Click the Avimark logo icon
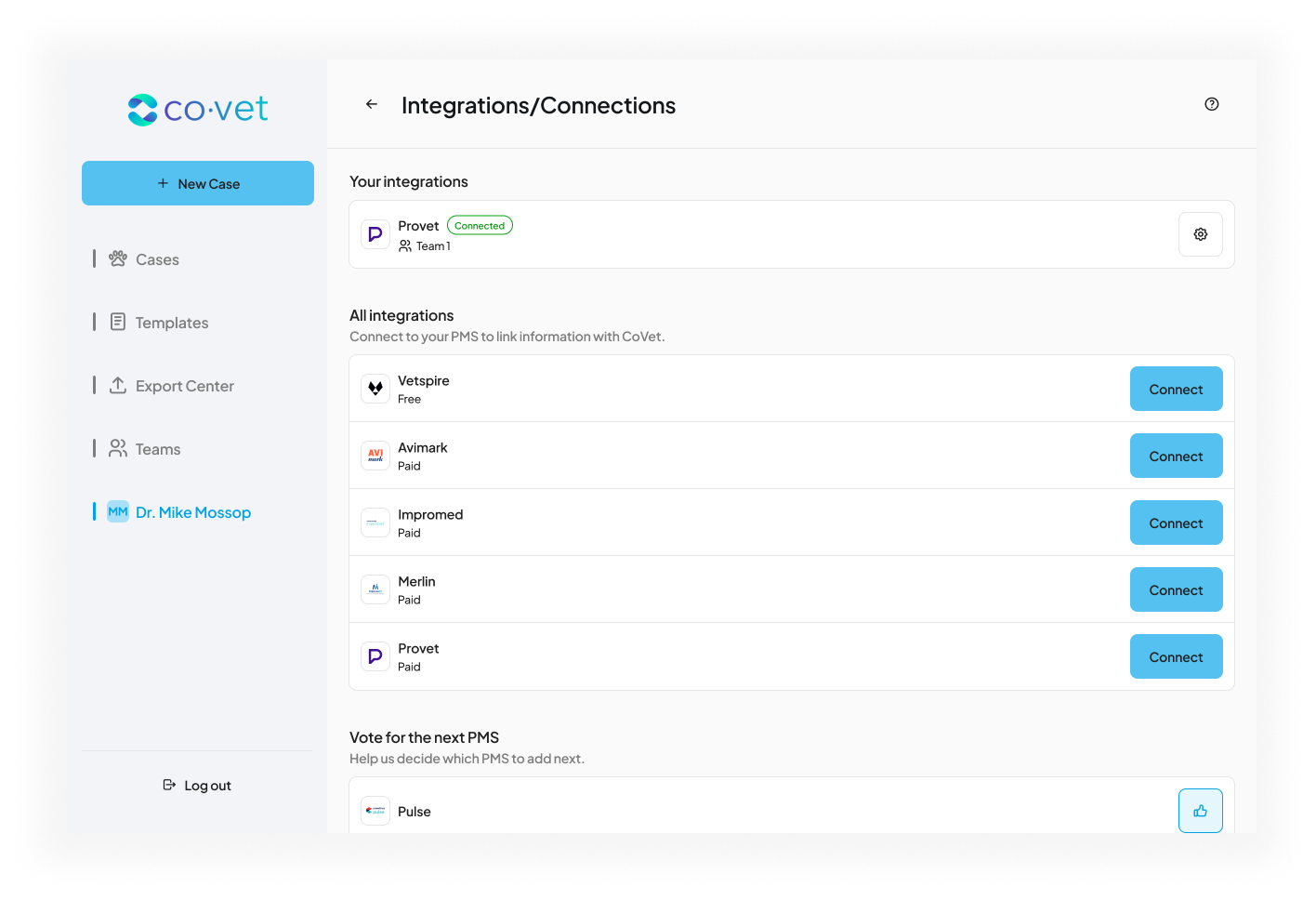Image resolution: width=1316 pixels, height=900 pixels. point(375,456)
